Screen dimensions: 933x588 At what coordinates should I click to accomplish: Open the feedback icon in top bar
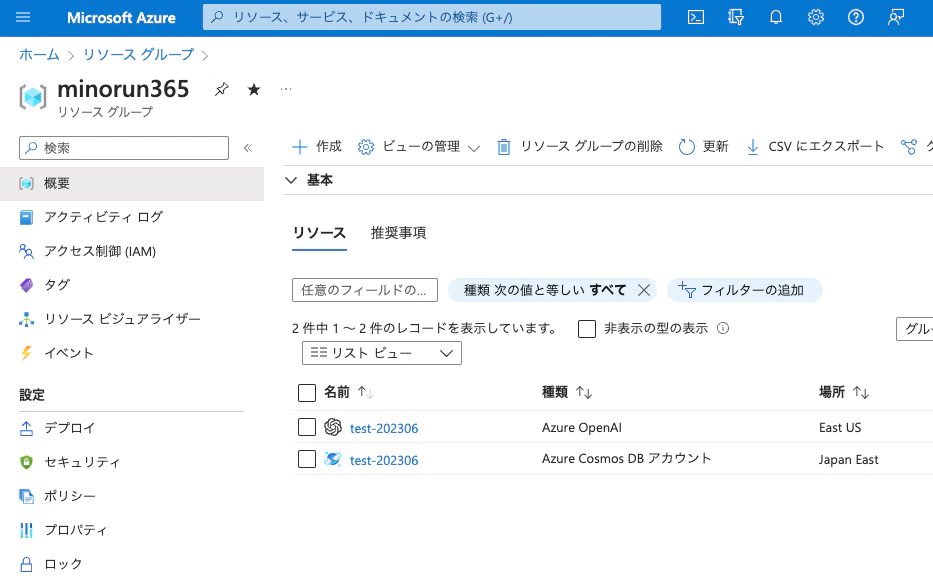click(896, 17)
